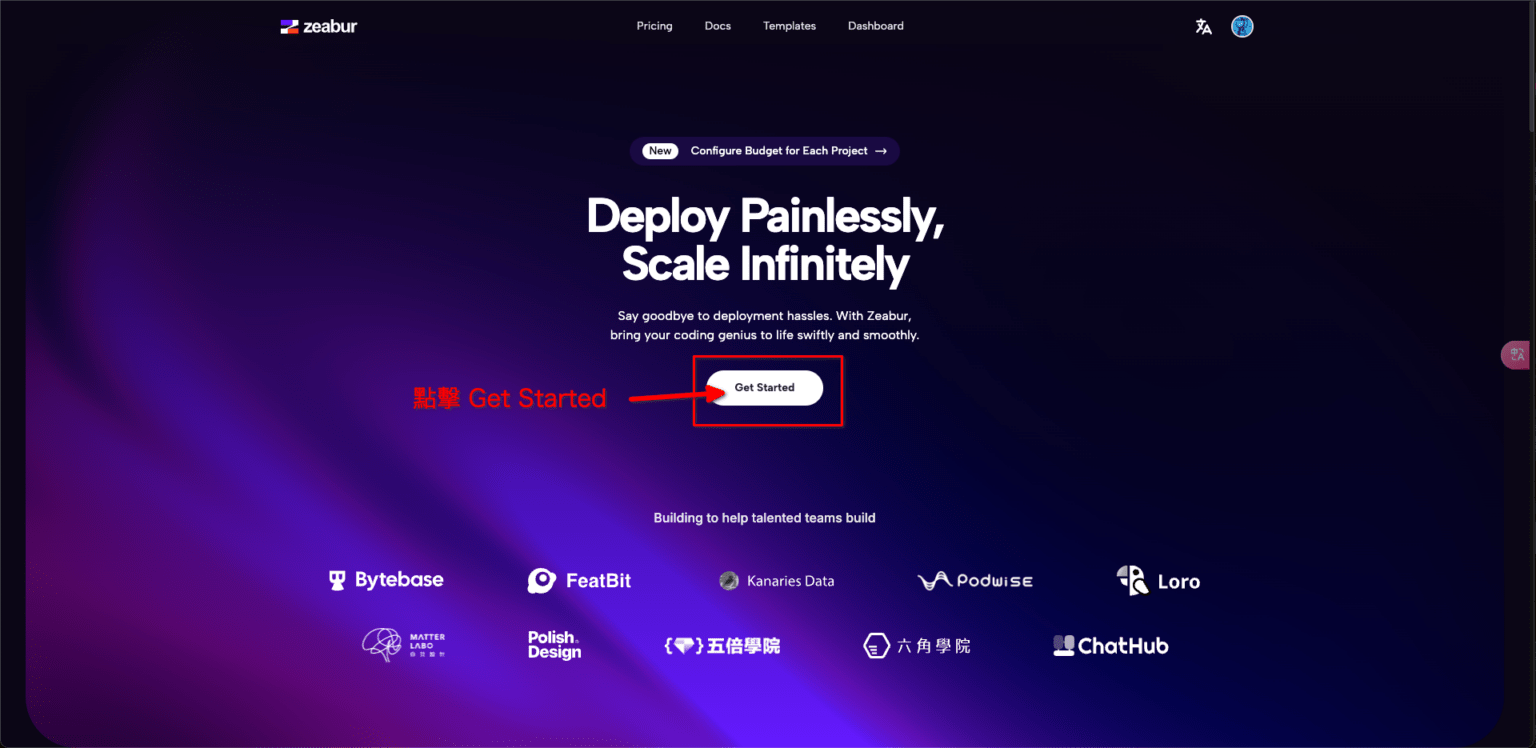Click the Loro logo
This screenshot has height=748, width=1536.
[x=1158, y=581]
